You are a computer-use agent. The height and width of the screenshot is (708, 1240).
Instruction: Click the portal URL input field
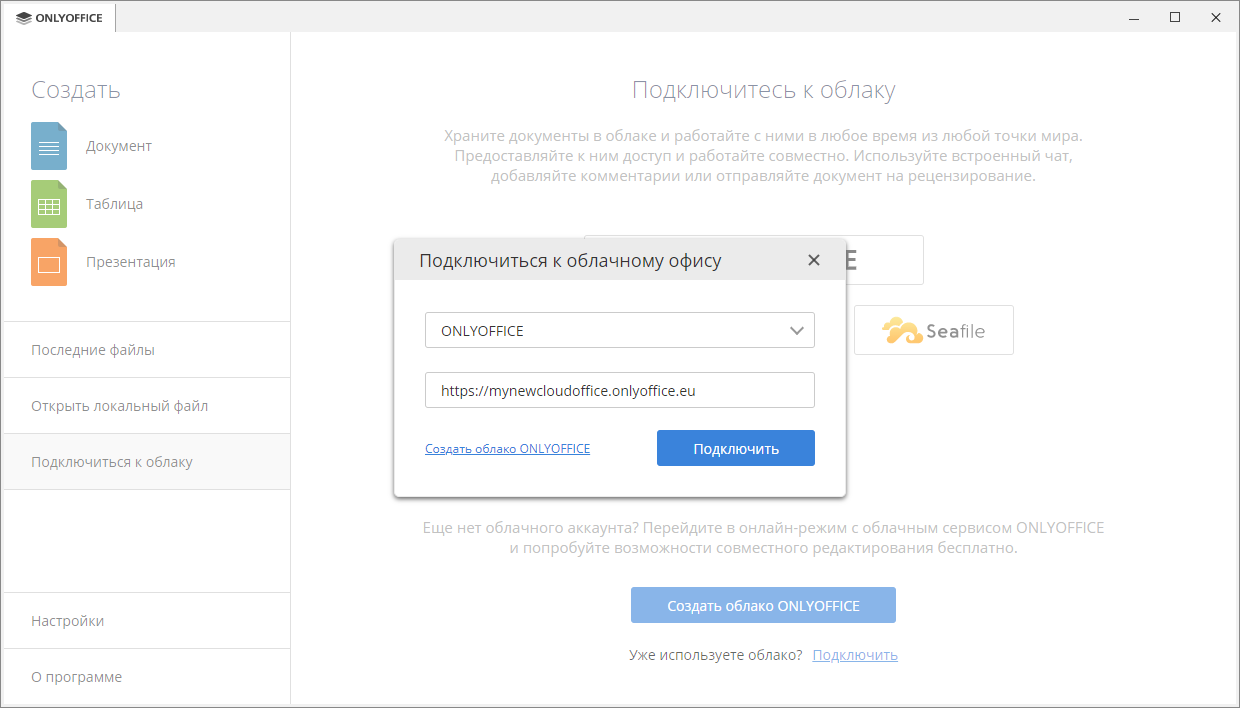(x=620, y=390)
